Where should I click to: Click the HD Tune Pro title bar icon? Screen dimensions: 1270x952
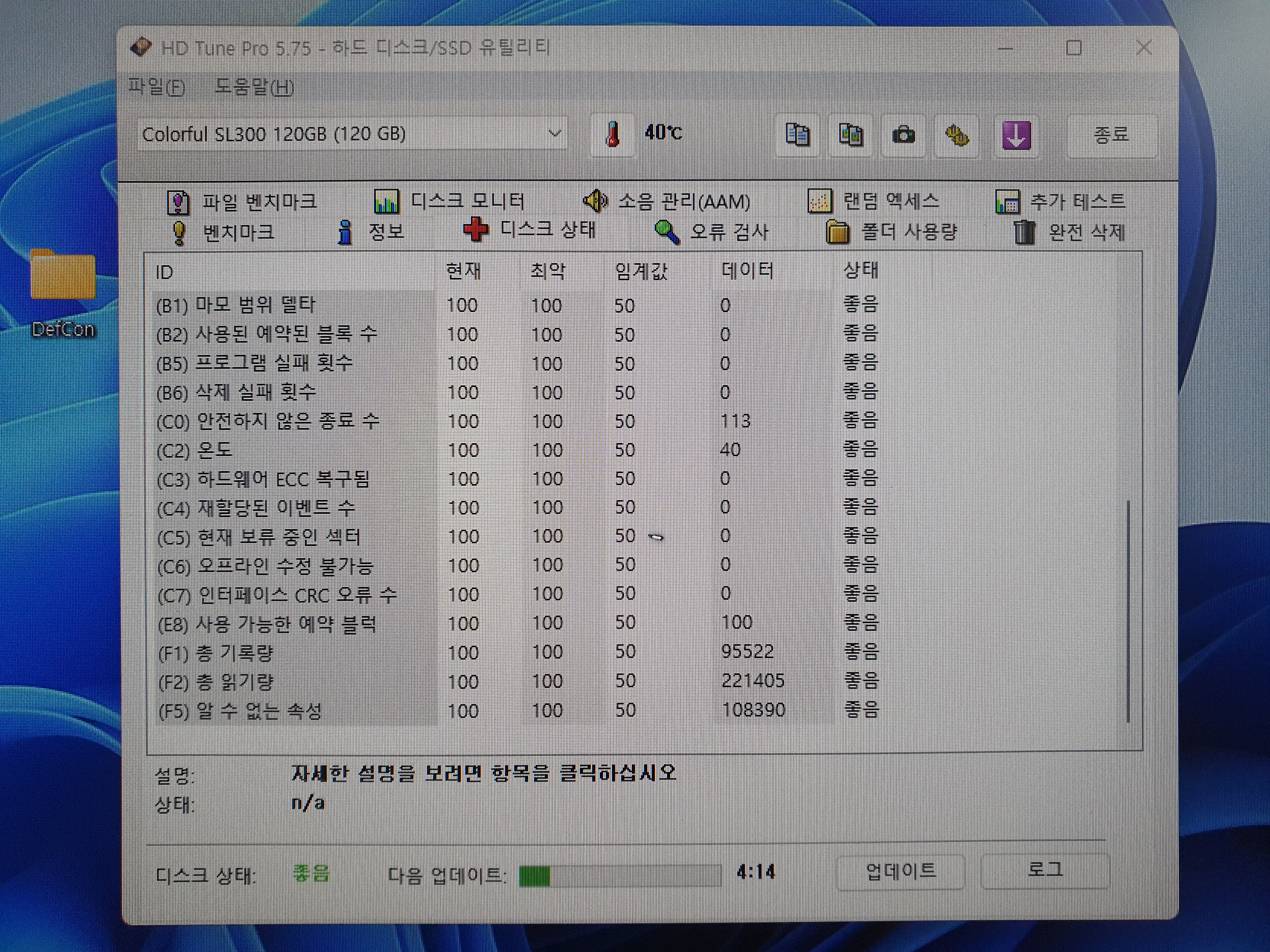[141, 47]
